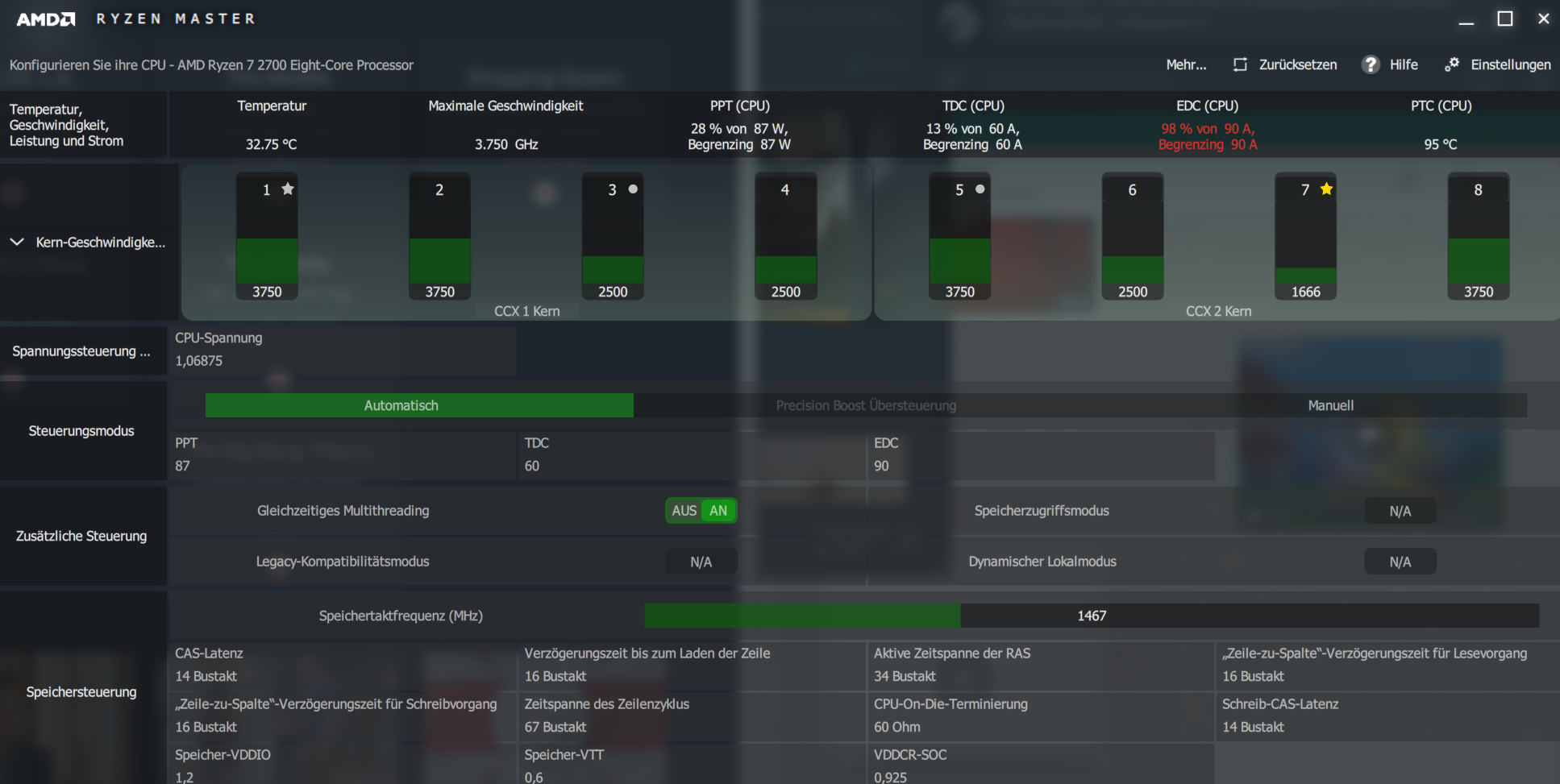This screenshot has height=784, width=1560.
Task: Click the TDC (CPU) reading
Action: click(973, 136)
